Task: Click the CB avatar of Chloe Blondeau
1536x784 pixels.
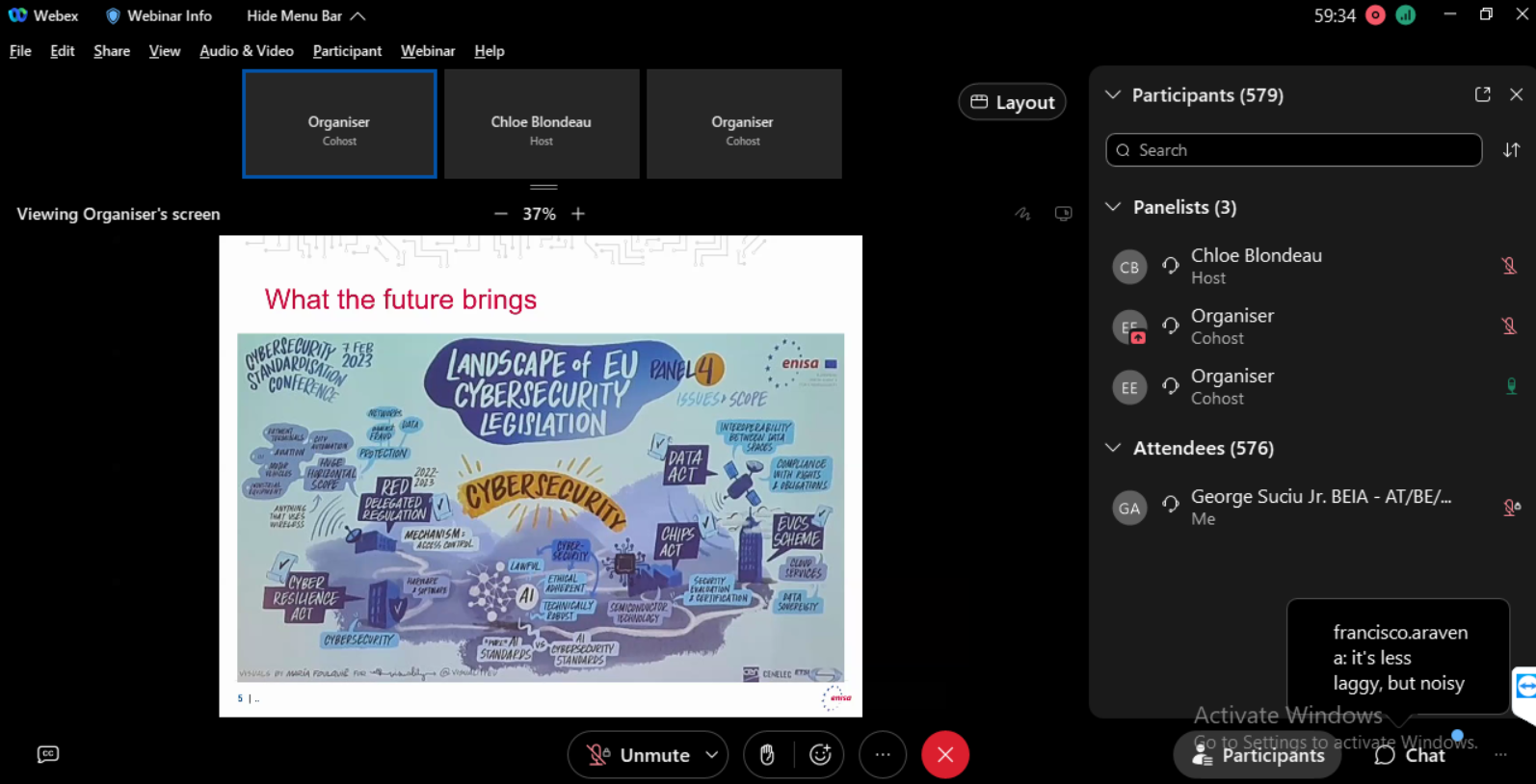Action: 1129,267
